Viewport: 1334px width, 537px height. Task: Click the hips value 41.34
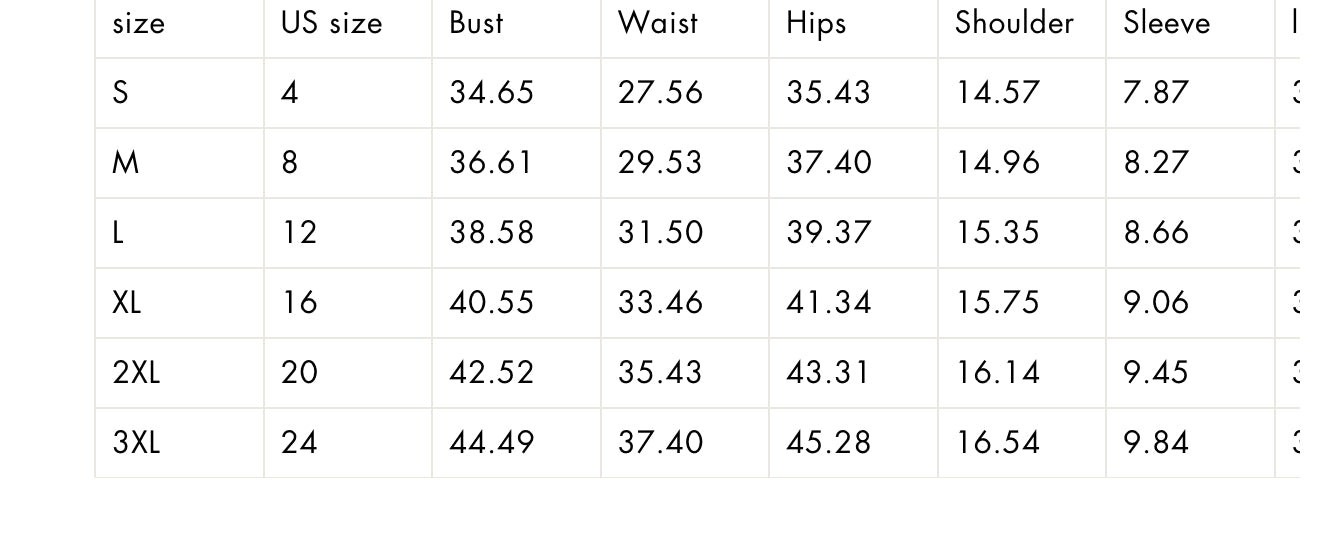point(828,303)
